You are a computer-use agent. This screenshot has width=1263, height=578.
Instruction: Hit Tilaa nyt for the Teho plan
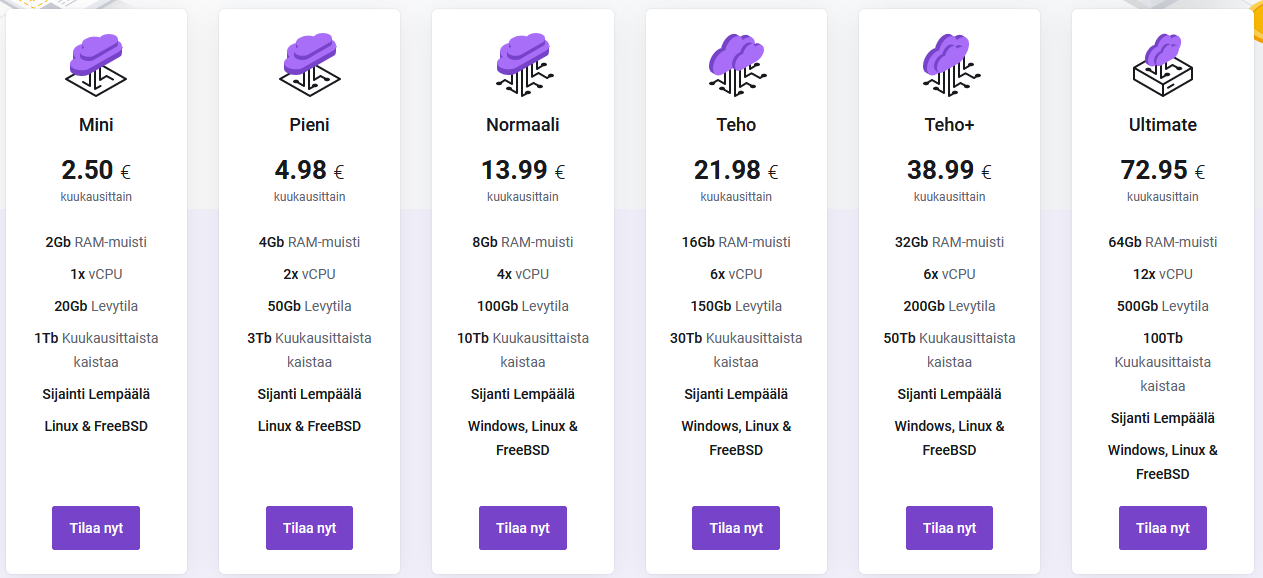pyautogui.click(x=736, y=528)
